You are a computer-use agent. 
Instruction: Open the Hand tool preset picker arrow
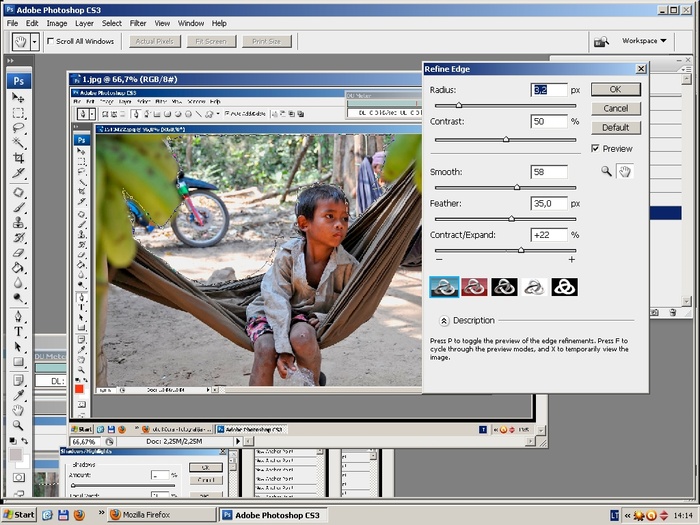(35, 42)
